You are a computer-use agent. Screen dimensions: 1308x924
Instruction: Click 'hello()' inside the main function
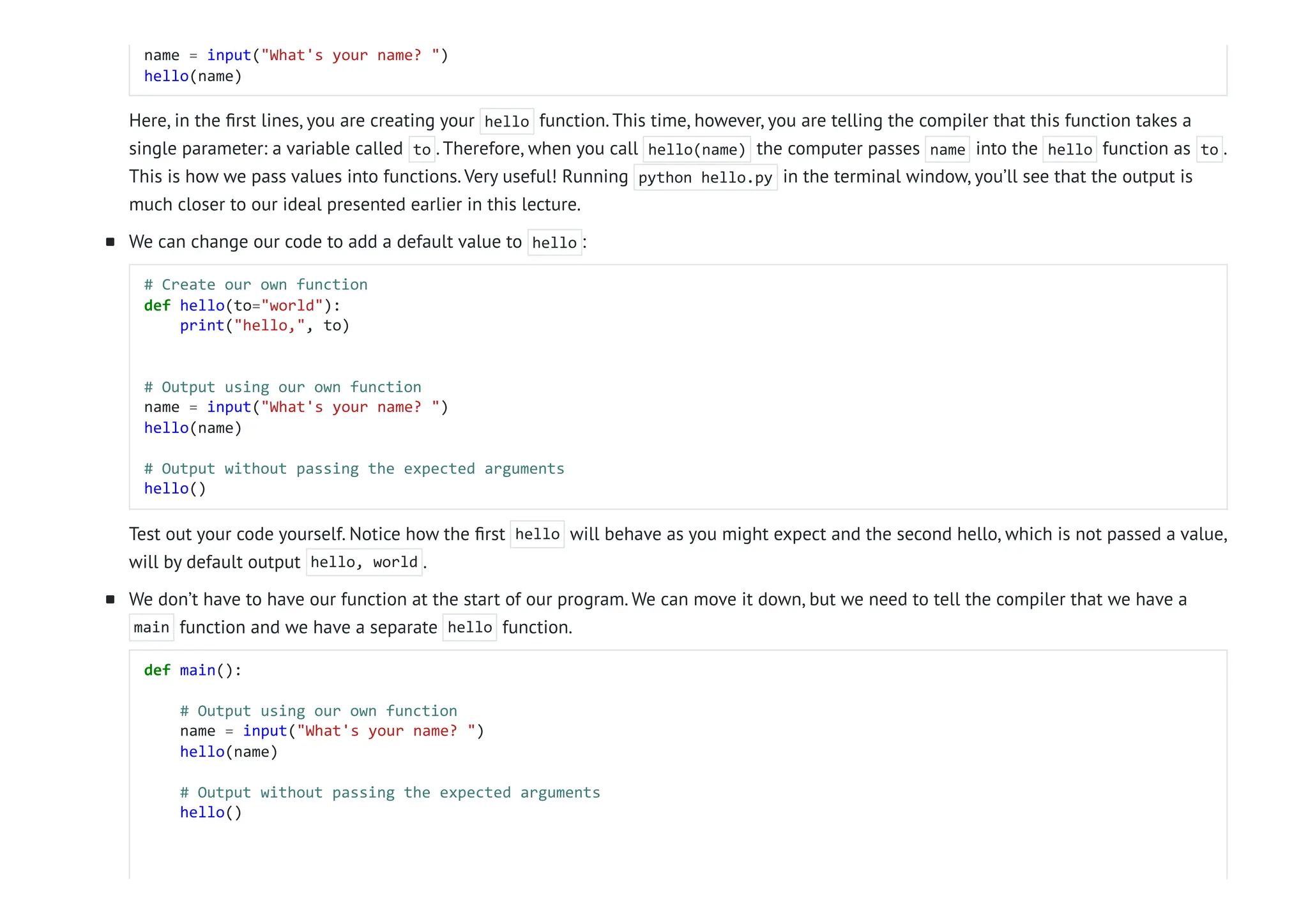coord(211,812)
